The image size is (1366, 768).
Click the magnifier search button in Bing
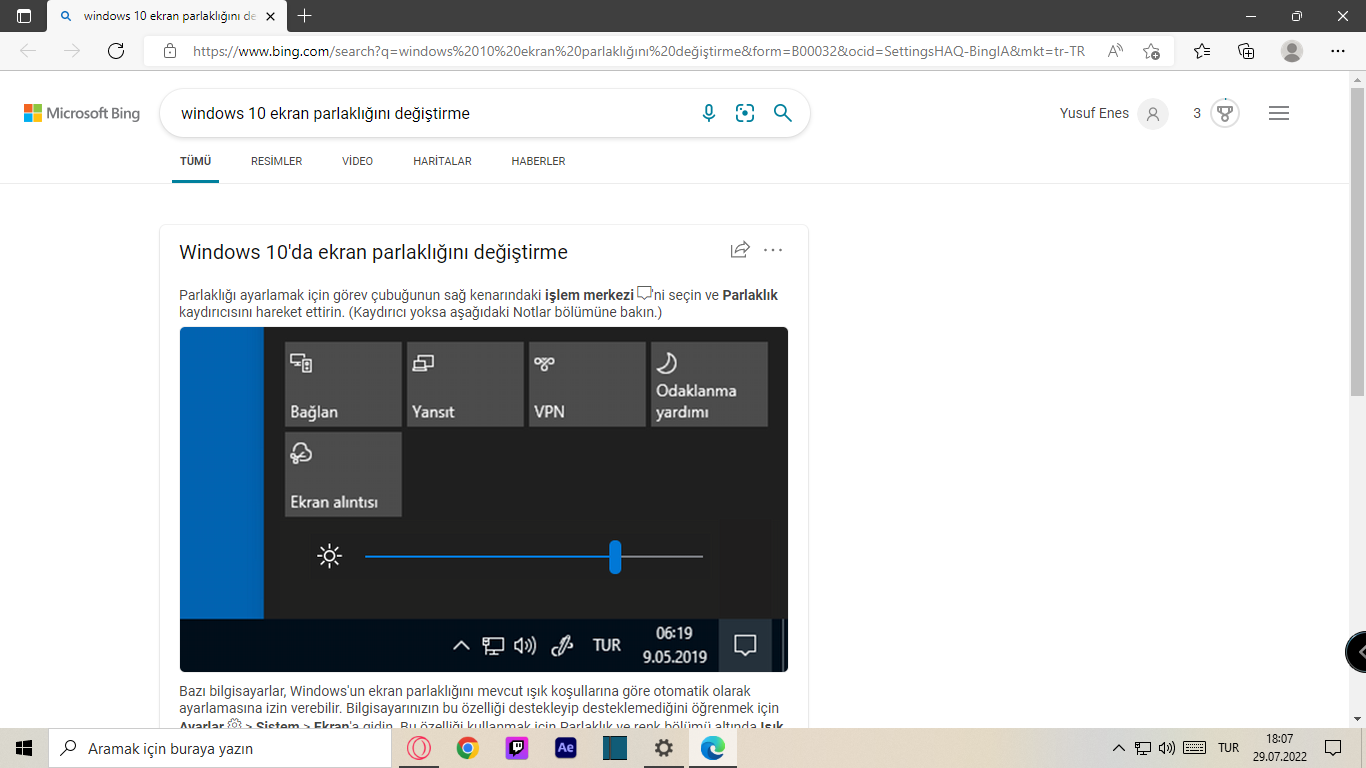pyautogui.click(x=783, y=113)
